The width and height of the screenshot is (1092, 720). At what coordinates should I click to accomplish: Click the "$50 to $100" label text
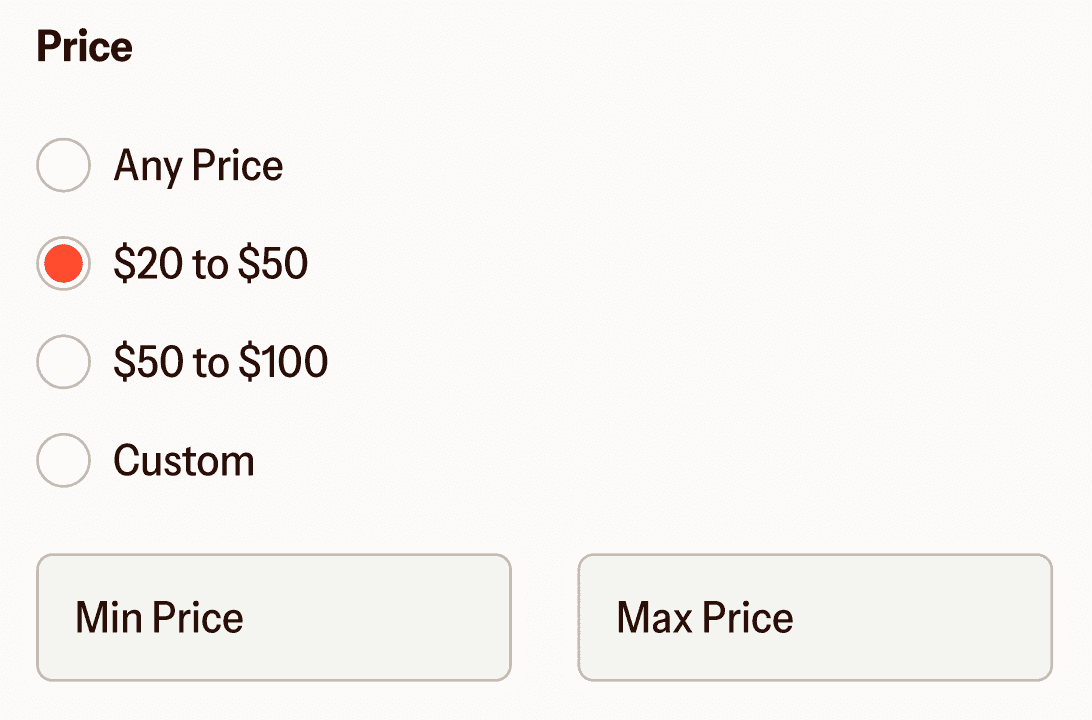221,361
